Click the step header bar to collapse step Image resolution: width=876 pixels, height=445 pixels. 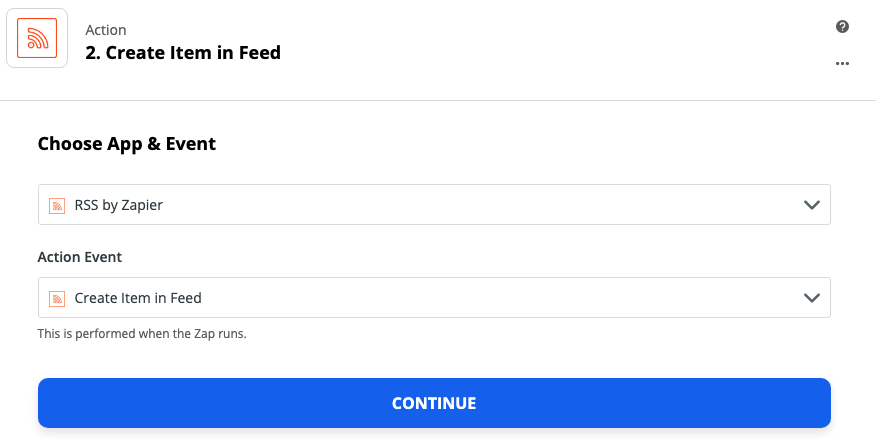click(x=438, y=50)
